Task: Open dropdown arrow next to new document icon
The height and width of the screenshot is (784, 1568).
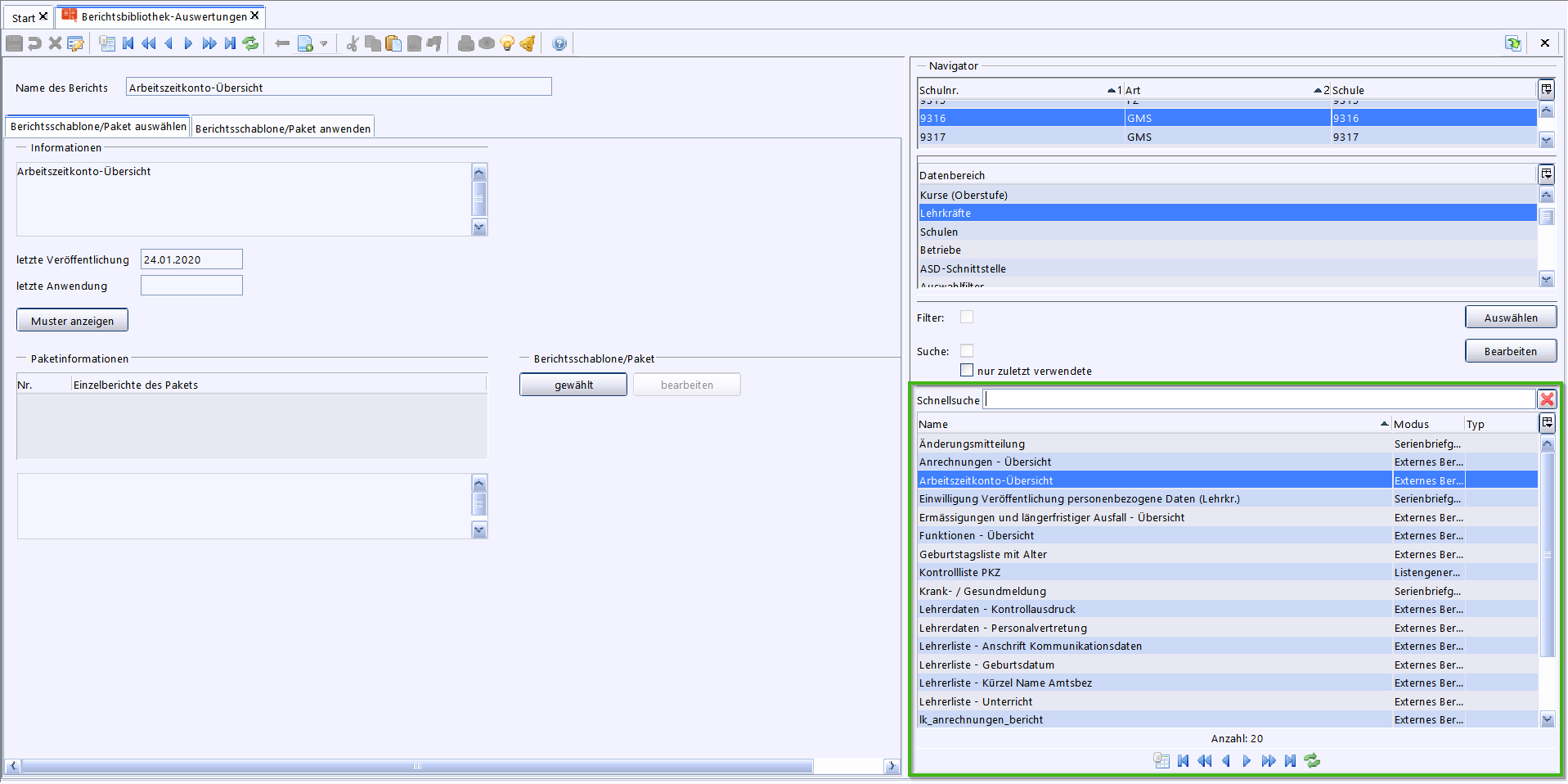Action: (x=324, y=43)
